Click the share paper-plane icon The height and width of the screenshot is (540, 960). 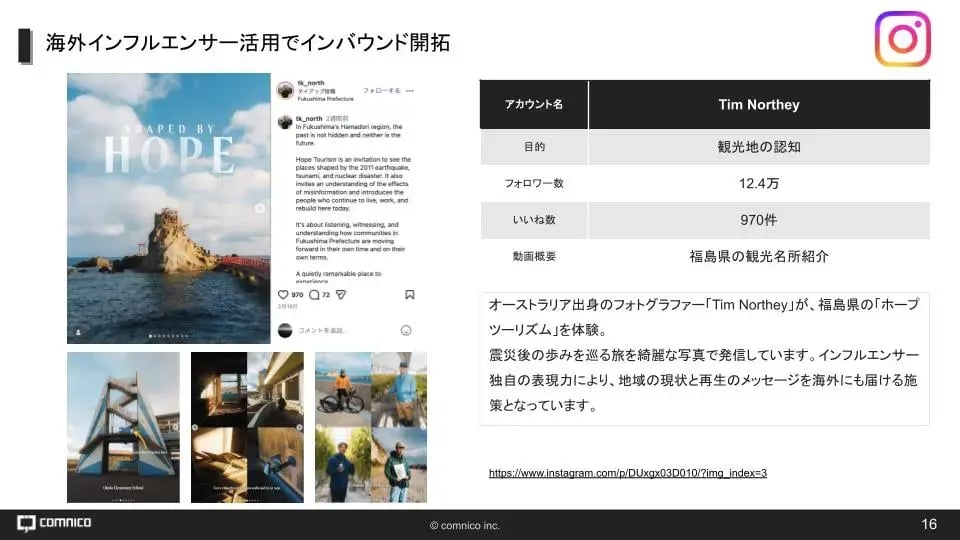(x=341, y=294)
